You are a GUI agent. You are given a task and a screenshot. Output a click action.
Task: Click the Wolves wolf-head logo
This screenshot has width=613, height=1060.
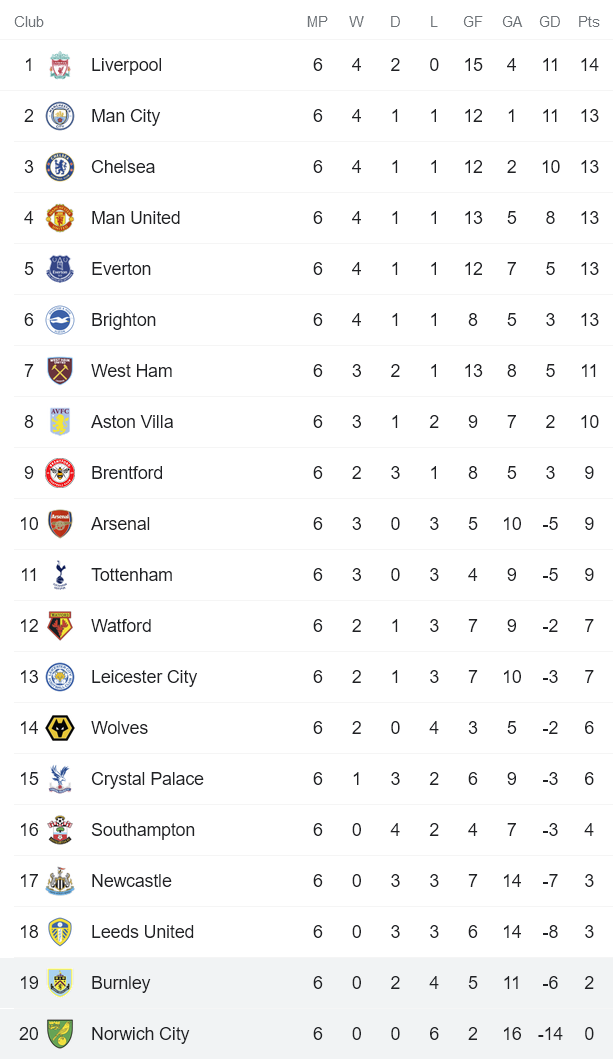point(60,728)
